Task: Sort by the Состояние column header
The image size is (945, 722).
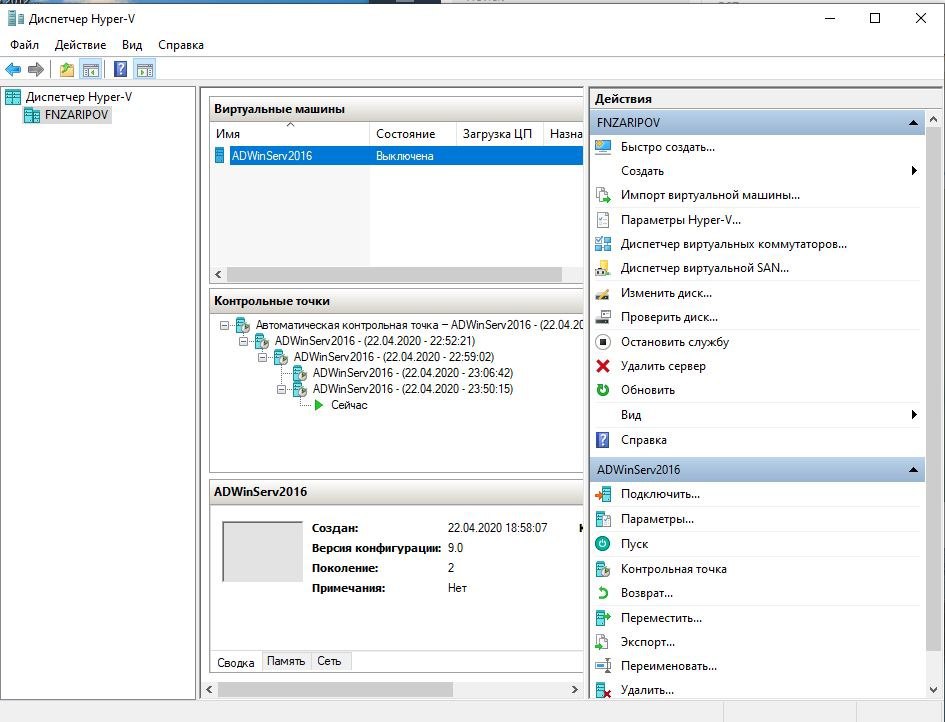Action: point(412,134)
